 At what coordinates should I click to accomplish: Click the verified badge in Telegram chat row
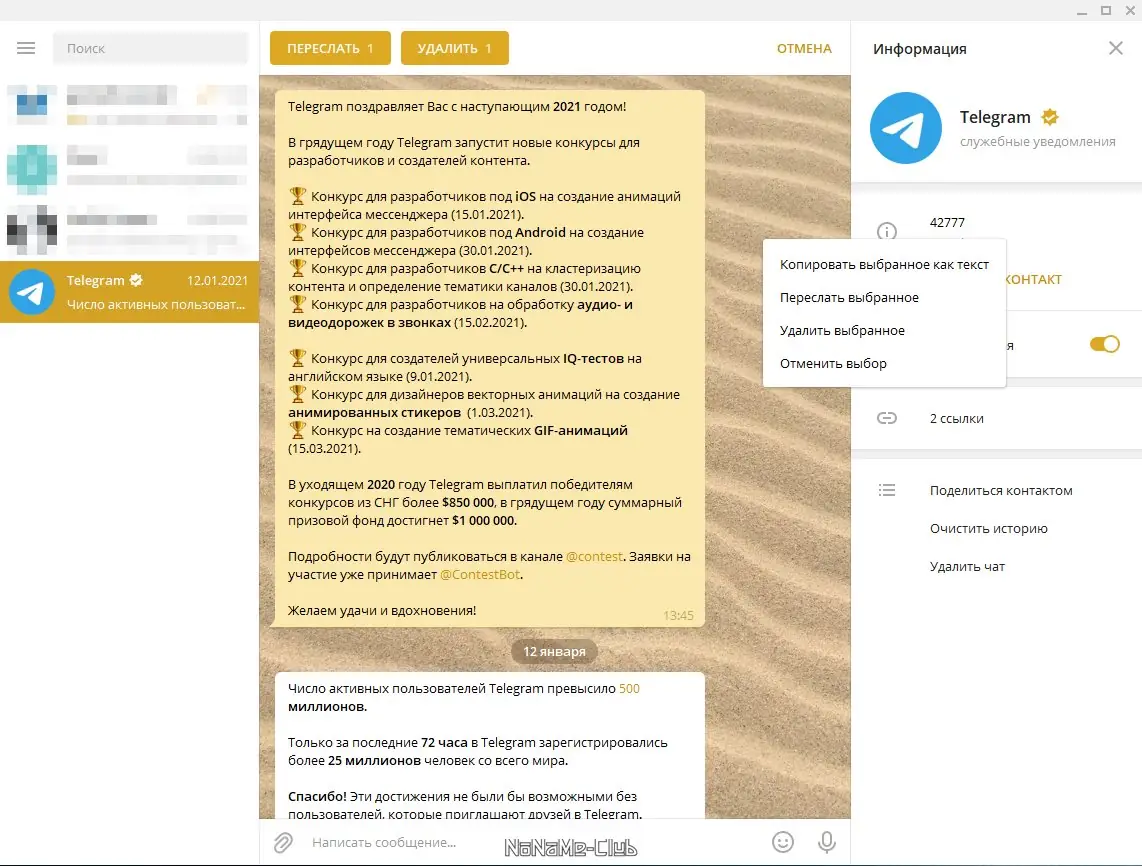[x=136, y=280]
